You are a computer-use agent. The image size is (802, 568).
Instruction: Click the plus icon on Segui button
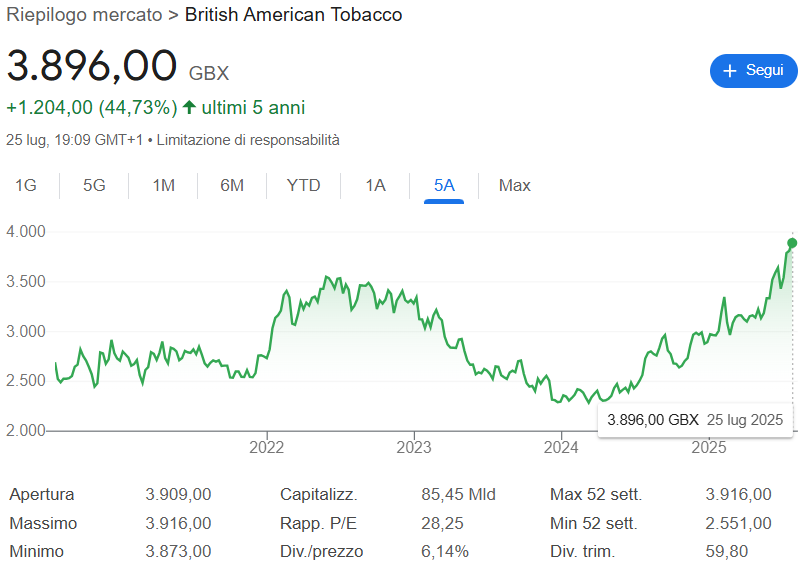tap(729, 71)
